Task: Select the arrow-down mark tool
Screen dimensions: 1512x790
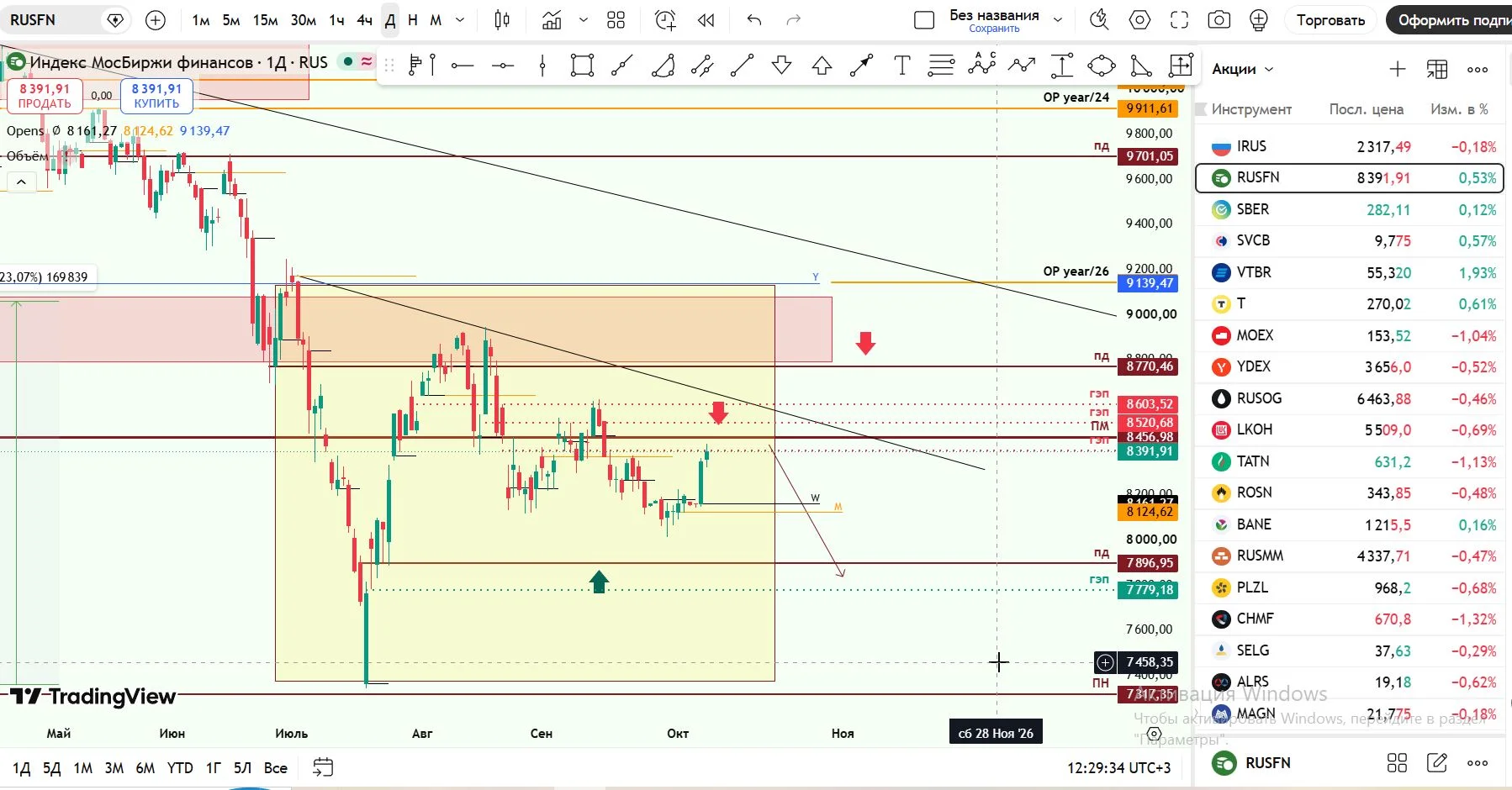Action: pyautogui.click(x=781, y=66)
